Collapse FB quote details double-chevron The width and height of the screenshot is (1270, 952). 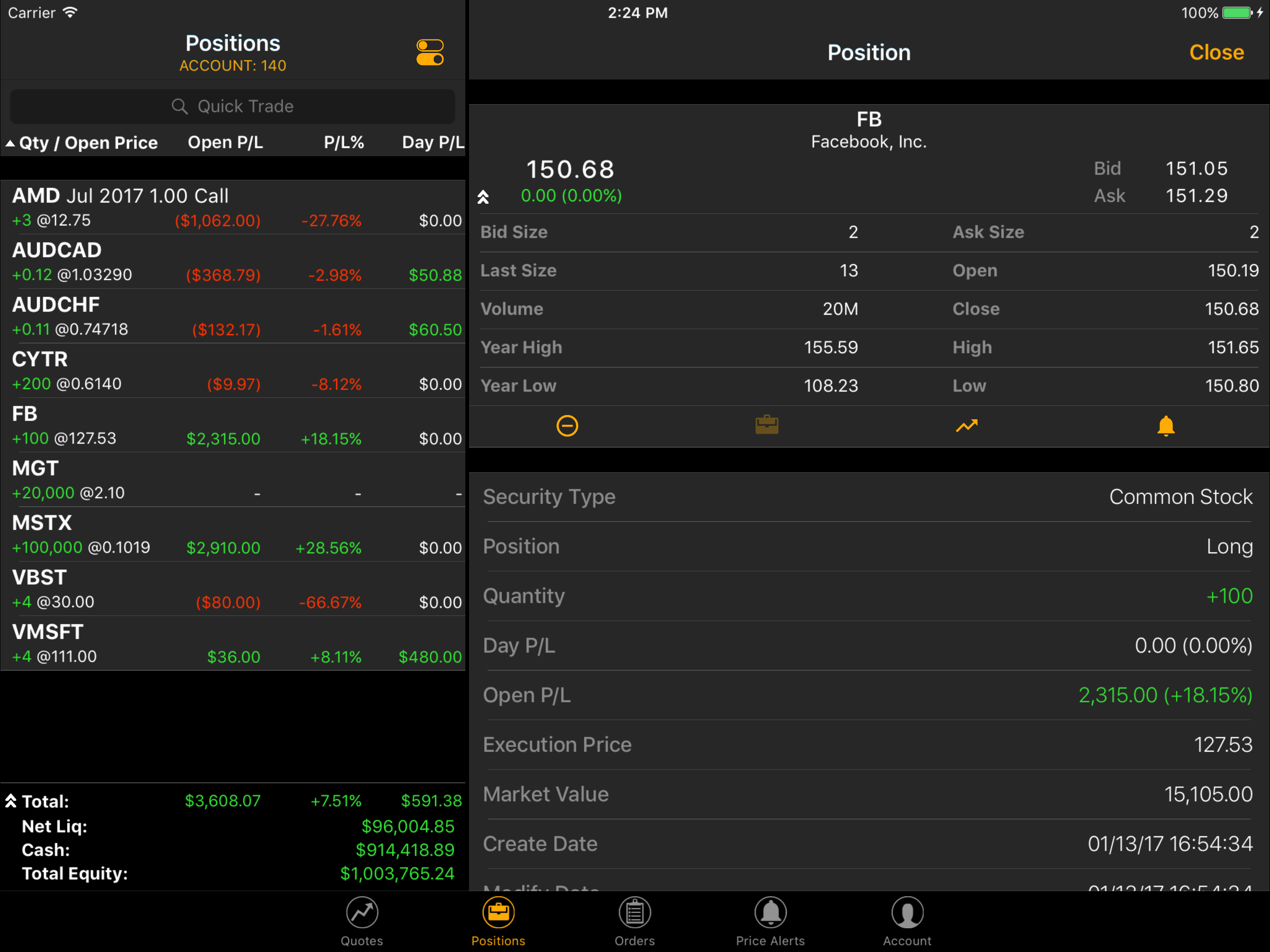click(483, 197)
